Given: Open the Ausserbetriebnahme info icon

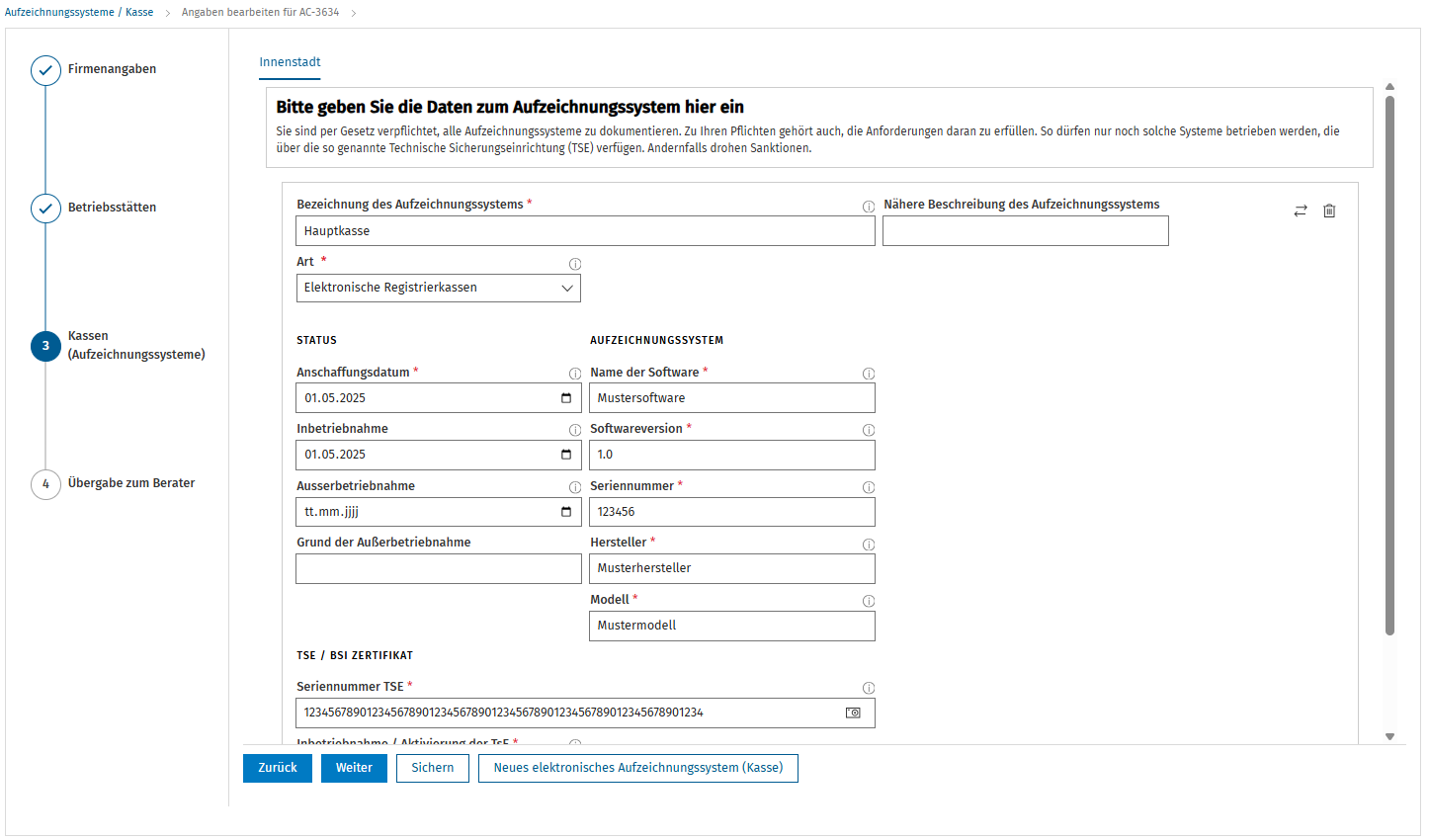Looking at the screenshot, I should pyautogui.click(x=575, y=487).
